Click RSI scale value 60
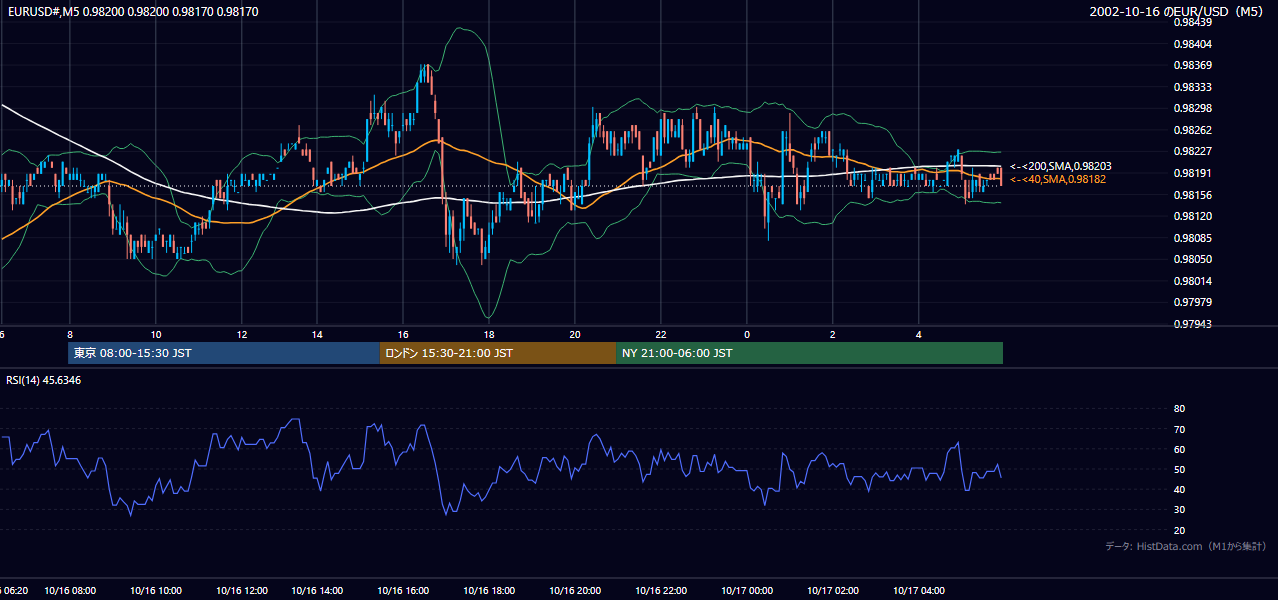The image size is (1278, 600). point(1179,449)
